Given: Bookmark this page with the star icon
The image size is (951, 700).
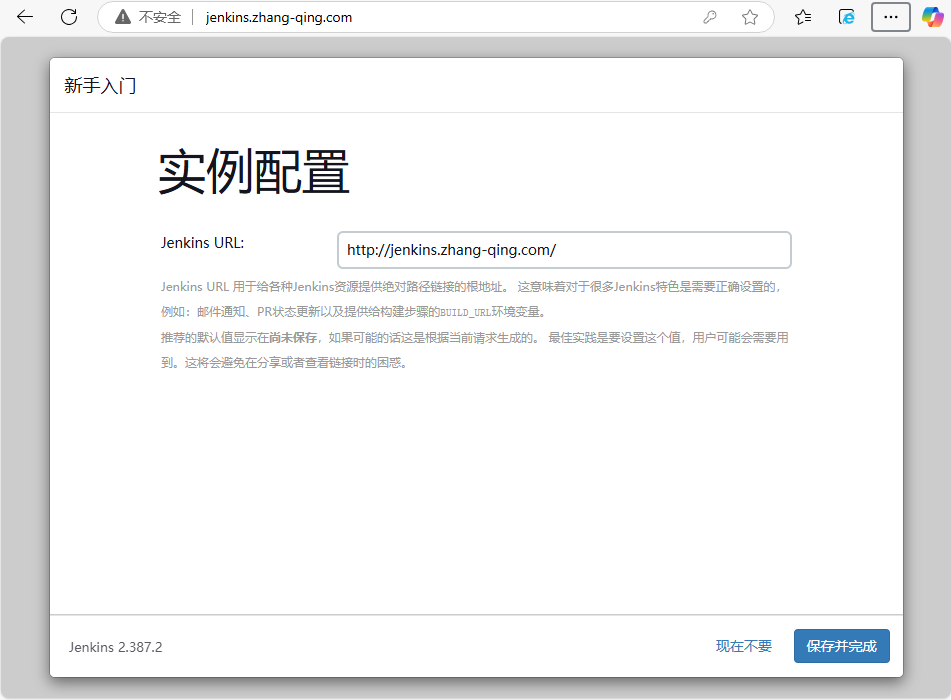Looking at the screenshot, I should 750,17.
